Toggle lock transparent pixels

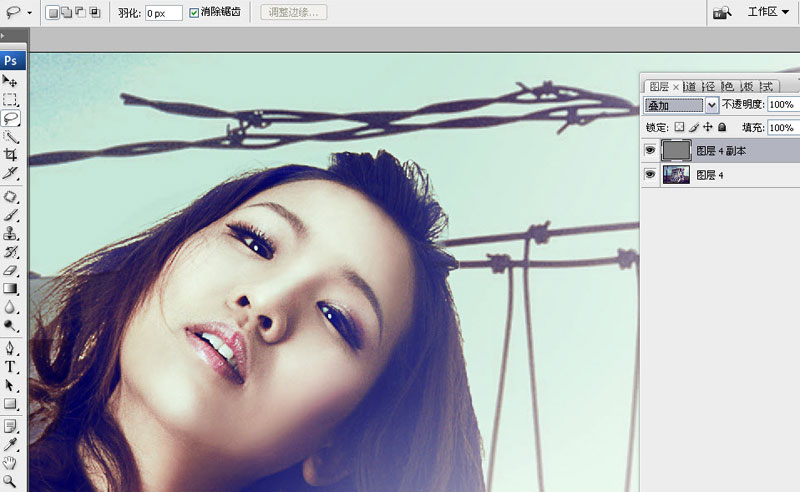(x=679, y=127)
